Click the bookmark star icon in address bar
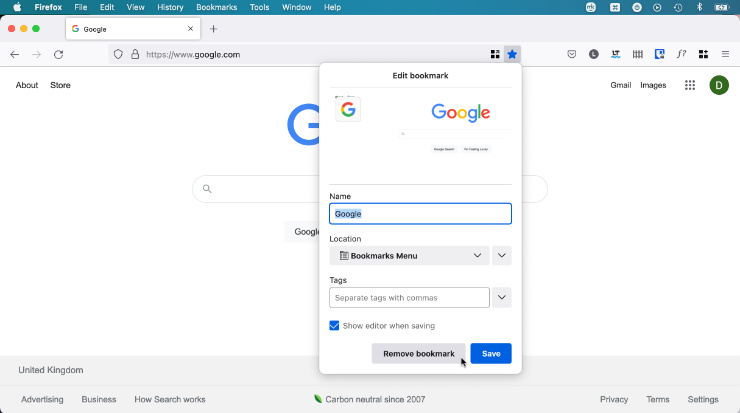 pyautogui.click(x=512, y=54)
